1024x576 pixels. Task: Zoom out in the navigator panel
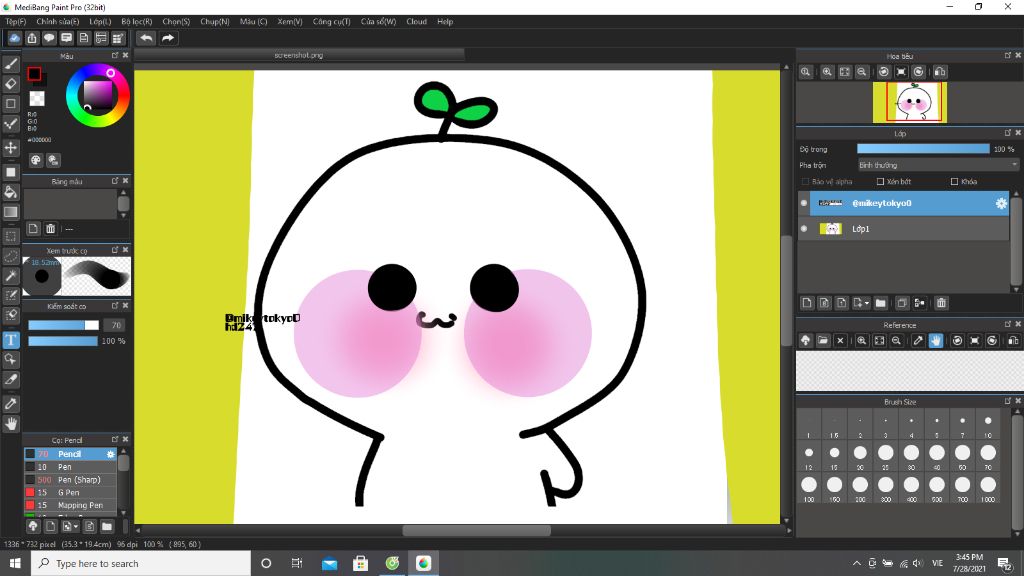pos(861,72)
